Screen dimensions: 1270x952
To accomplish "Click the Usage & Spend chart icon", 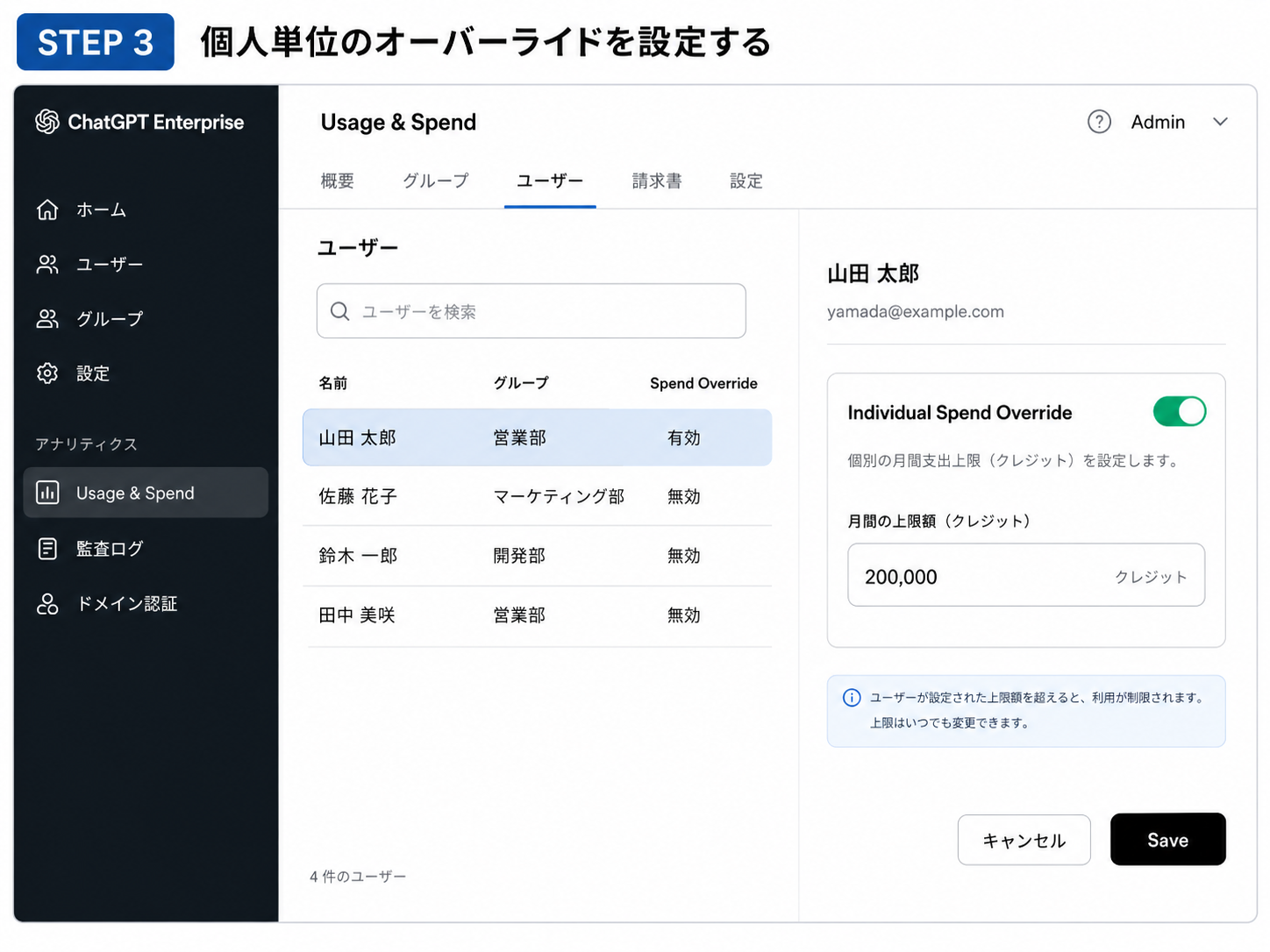I will [47, 493].
